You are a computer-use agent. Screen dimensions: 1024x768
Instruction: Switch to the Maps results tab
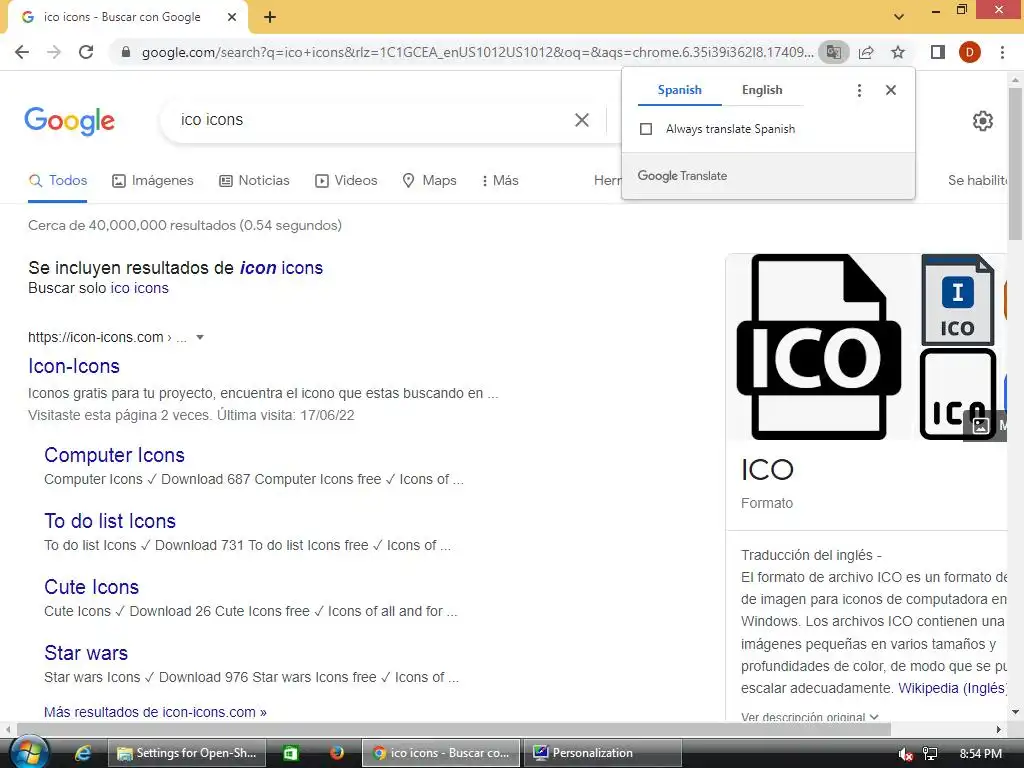(x=429, y=181)
